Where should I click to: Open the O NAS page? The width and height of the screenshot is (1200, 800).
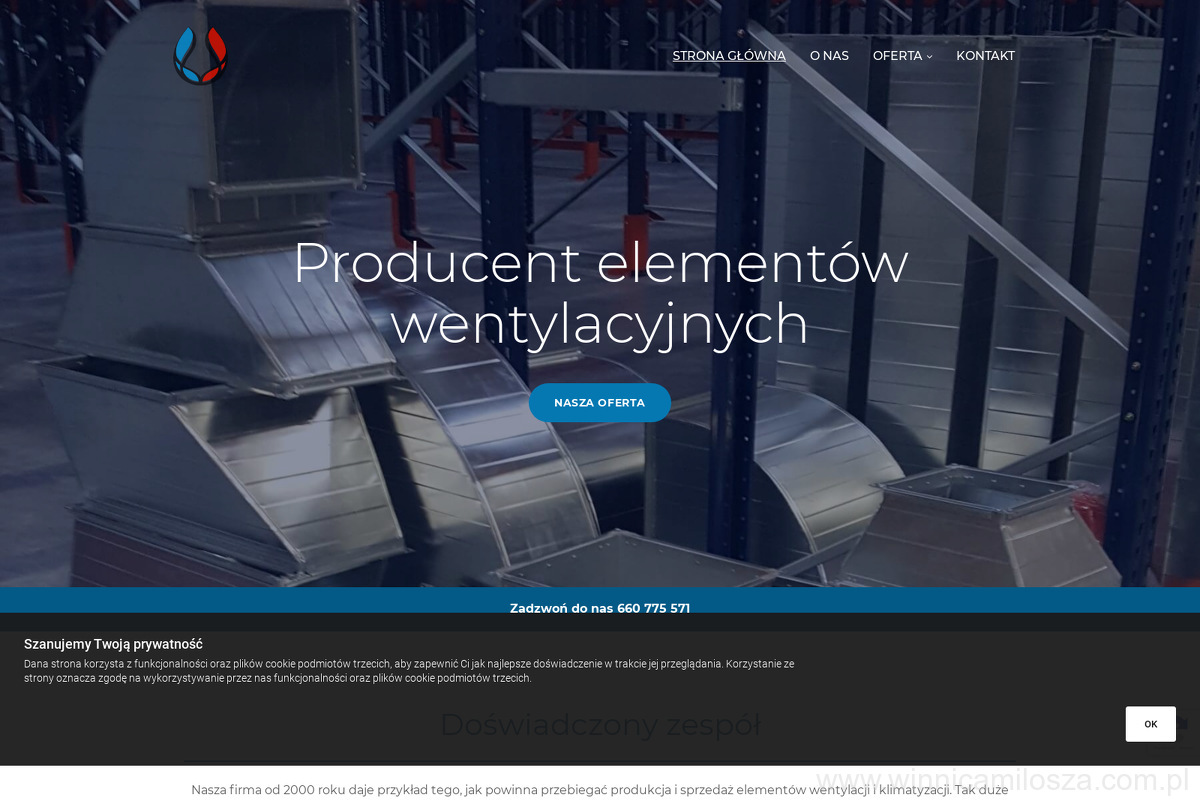coord(829,56)
